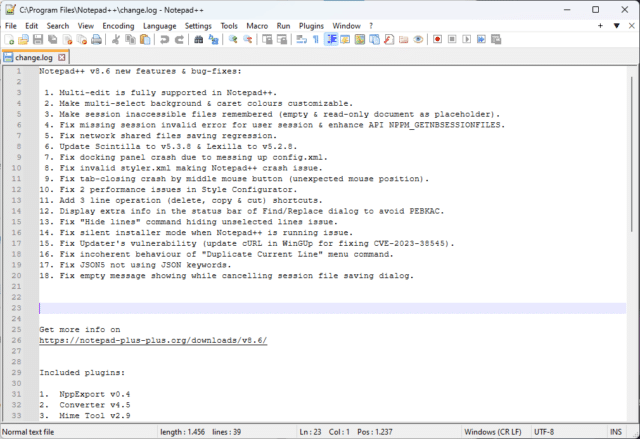Click the Close All toolbar icon
The height and width of the screenshot is (439, 640).
click(82, 40)
